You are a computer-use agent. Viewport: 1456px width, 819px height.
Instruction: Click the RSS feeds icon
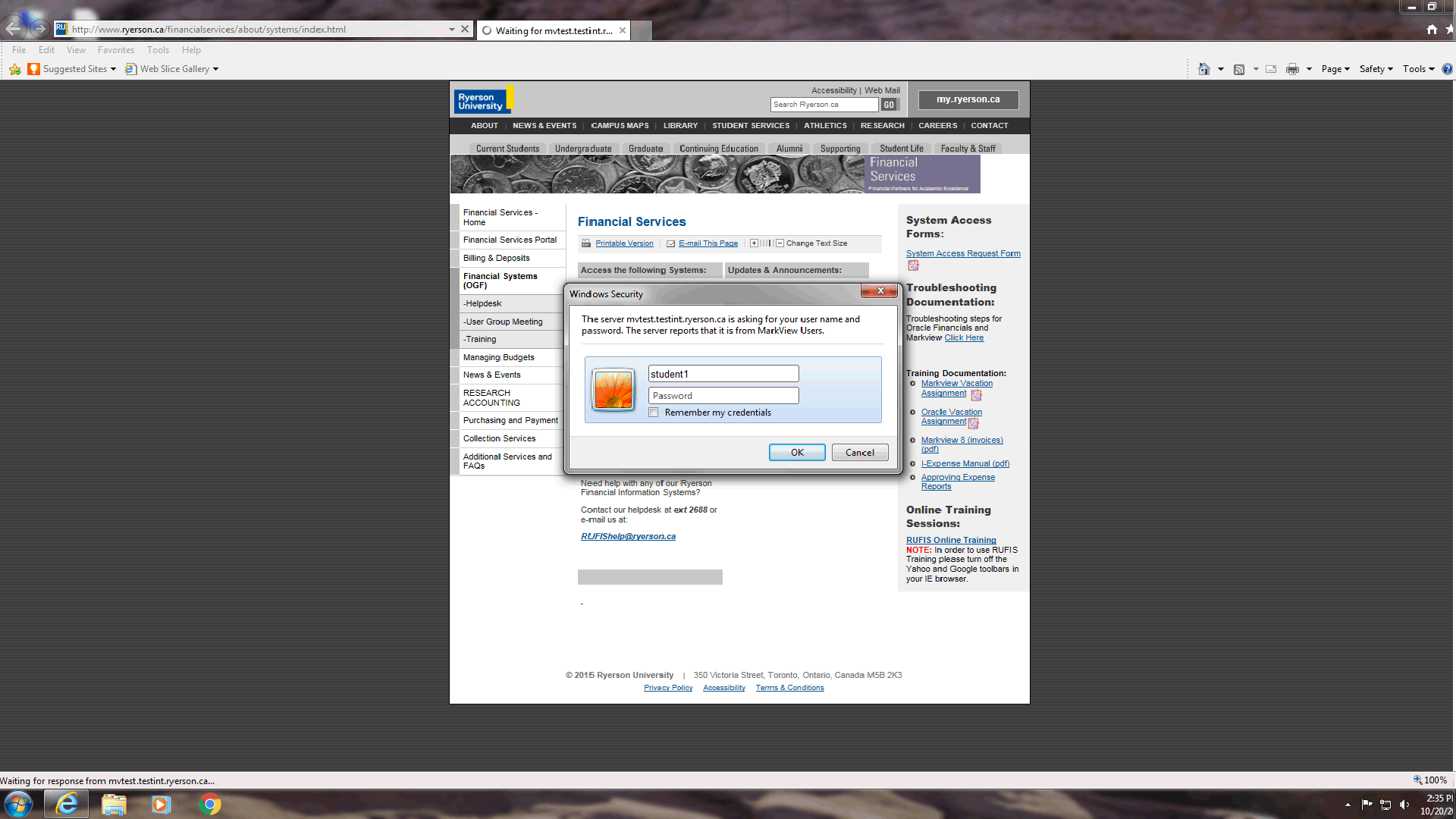tap(1239, 69)
